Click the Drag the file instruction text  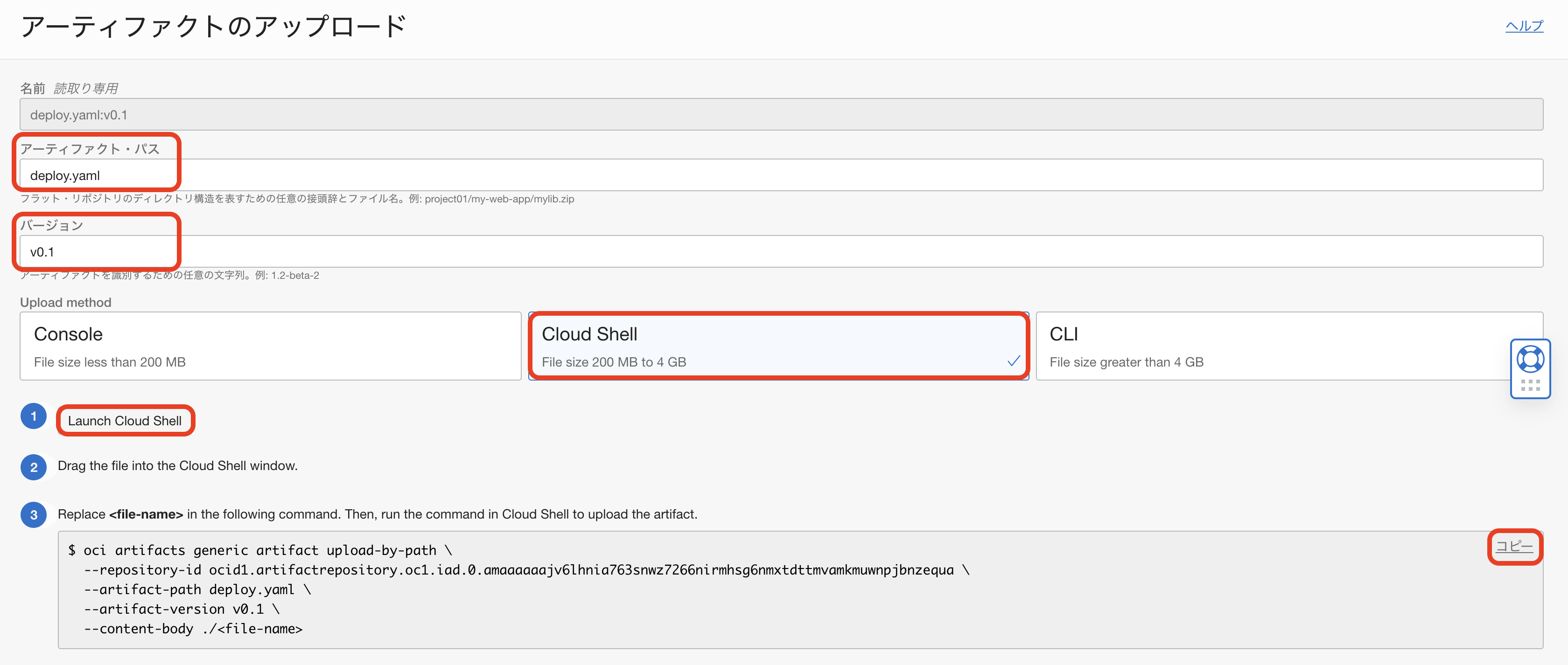[178, 466]
